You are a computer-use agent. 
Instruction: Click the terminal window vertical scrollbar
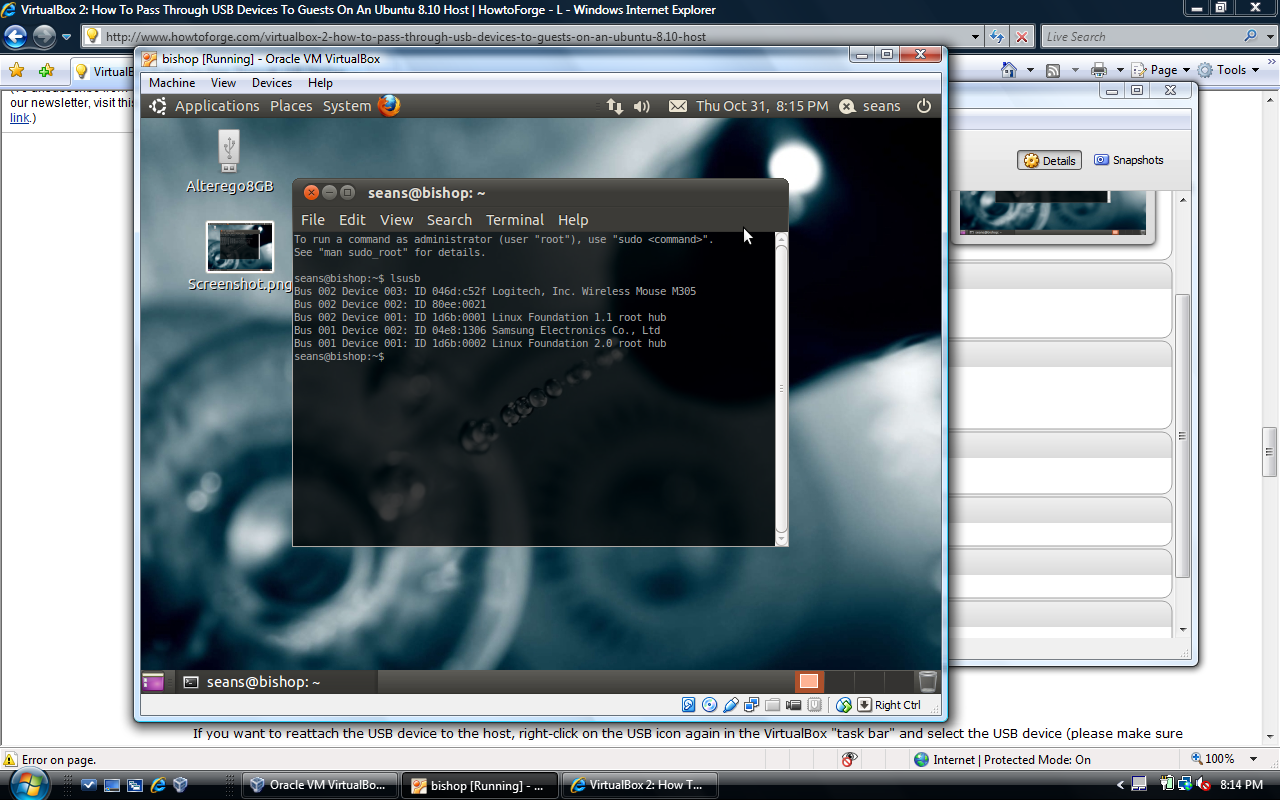click(x=782, y=388)
